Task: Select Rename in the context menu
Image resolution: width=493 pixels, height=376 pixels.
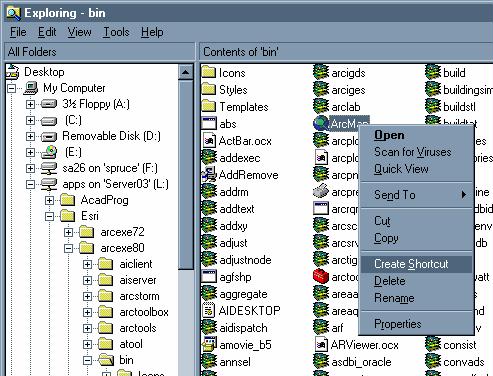Action: pyautogui.click(x=416, y=298)
